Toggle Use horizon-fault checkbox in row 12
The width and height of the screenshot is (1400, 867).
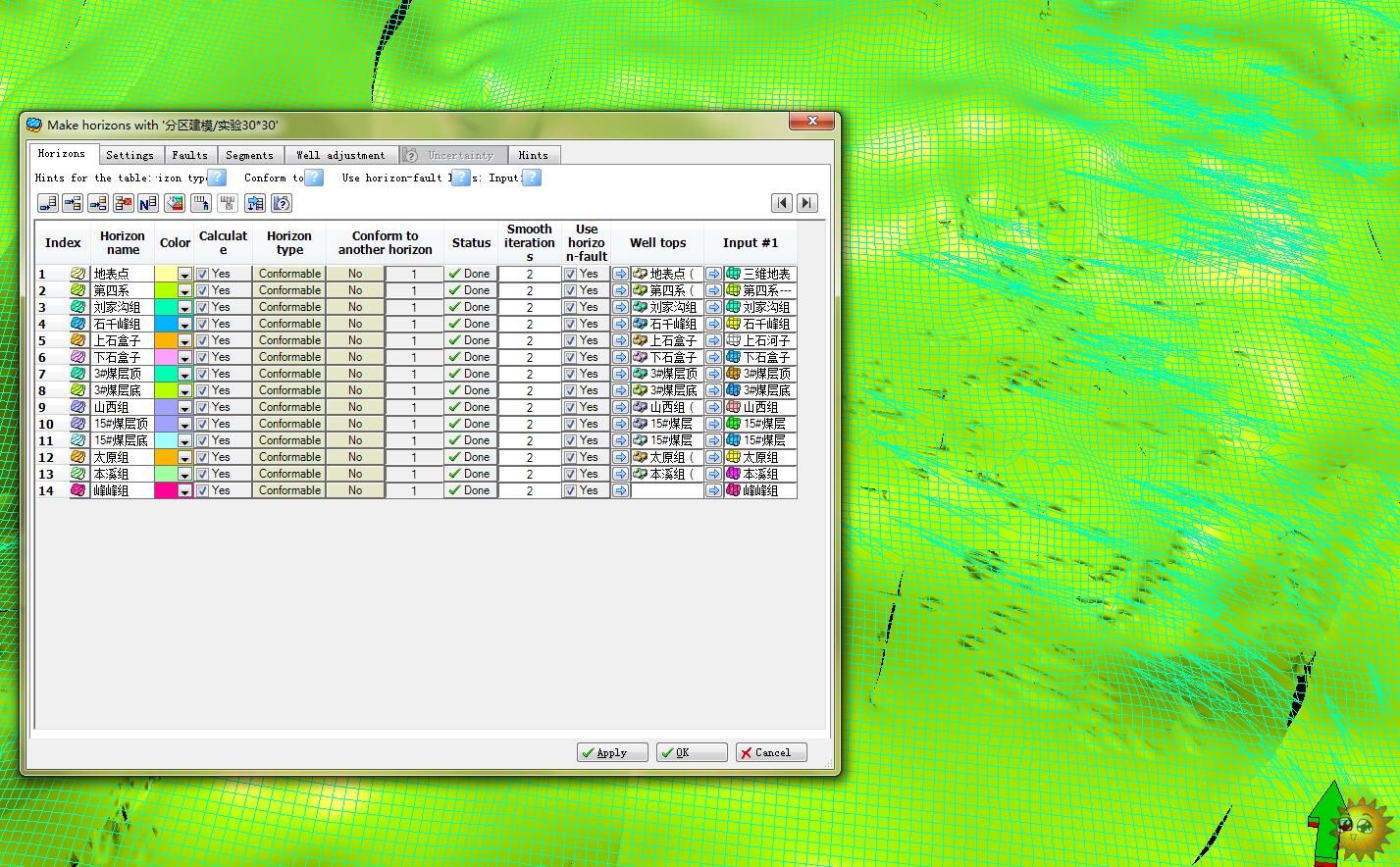[x=570, y=457]
